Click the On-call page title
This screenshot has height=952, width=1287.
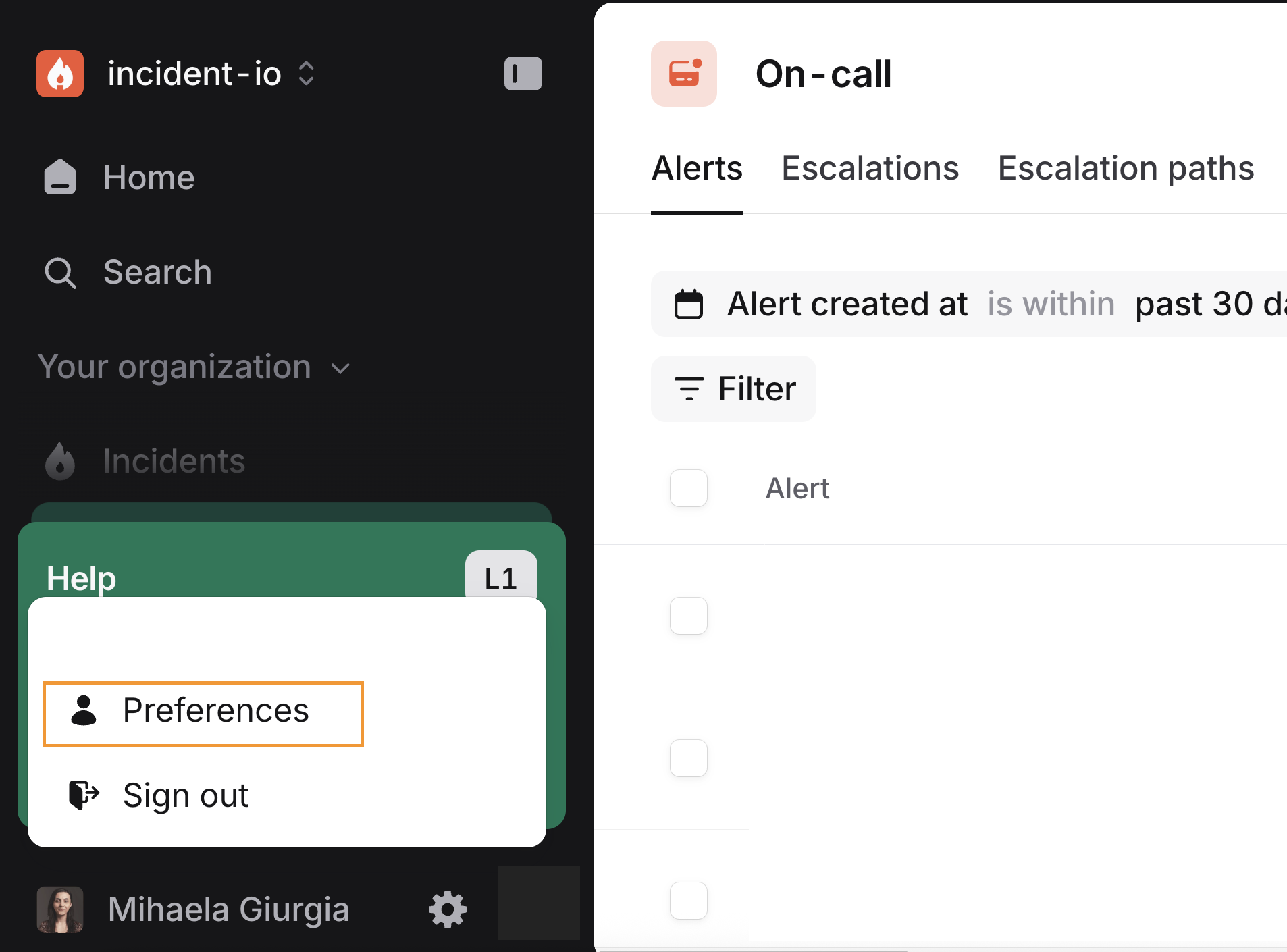[824, 74]
